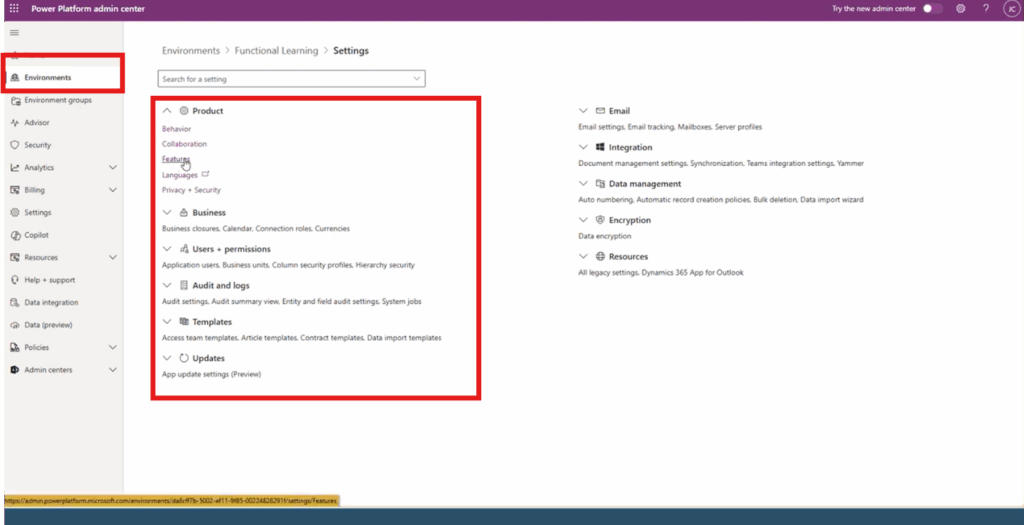
Task: Expand the Billing sidebar chevron
Action: coord(113,190)
